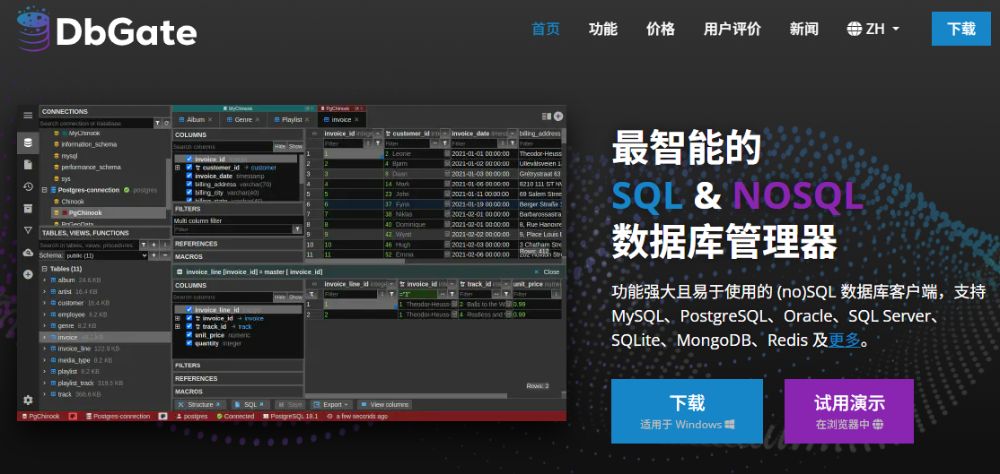Click the plus circle sidebar icon
This screenshot has height=474, width=1000.
[x=28, y=274]
